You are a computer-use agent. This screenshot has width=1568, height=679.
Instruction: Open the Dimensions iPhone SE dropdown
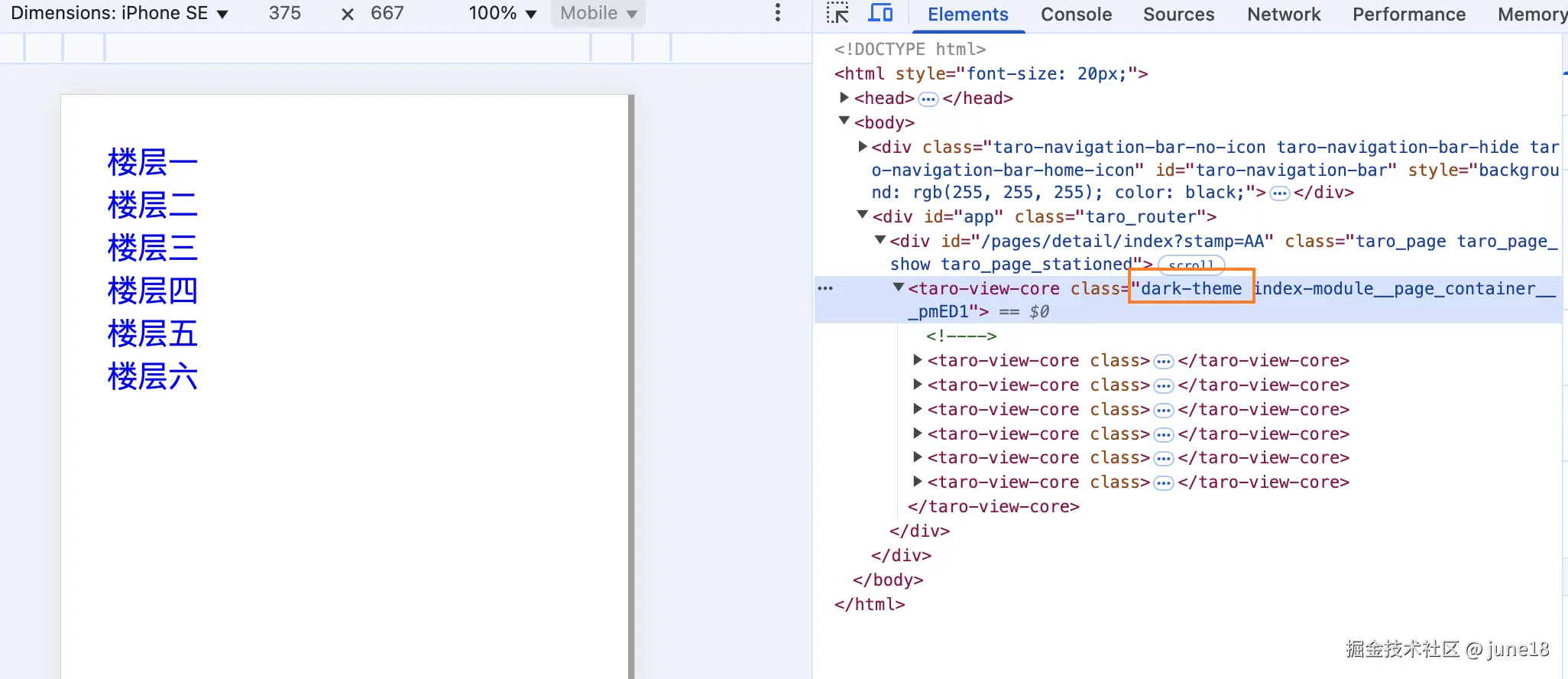[x=119, y=13]
